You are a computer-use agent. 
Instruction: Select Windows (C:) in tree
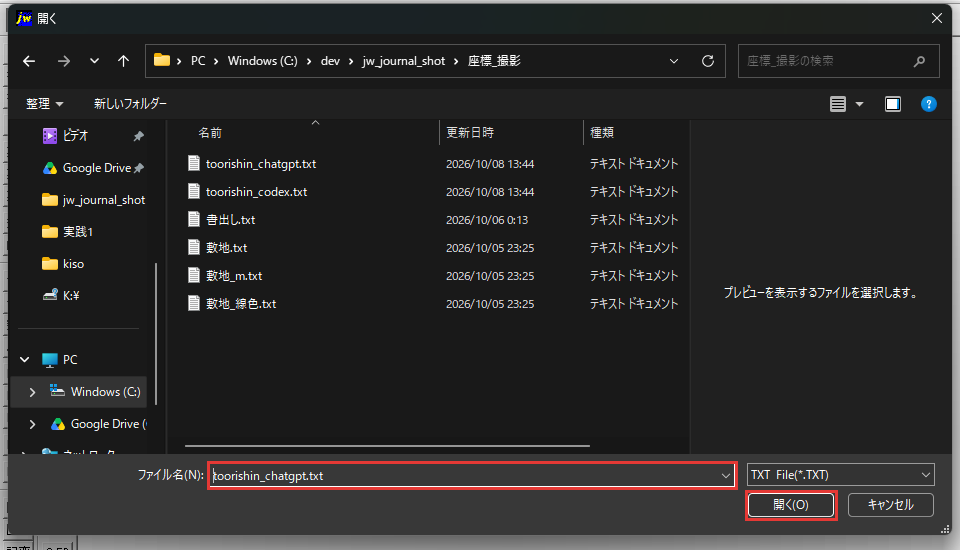[x=105, y=392]
